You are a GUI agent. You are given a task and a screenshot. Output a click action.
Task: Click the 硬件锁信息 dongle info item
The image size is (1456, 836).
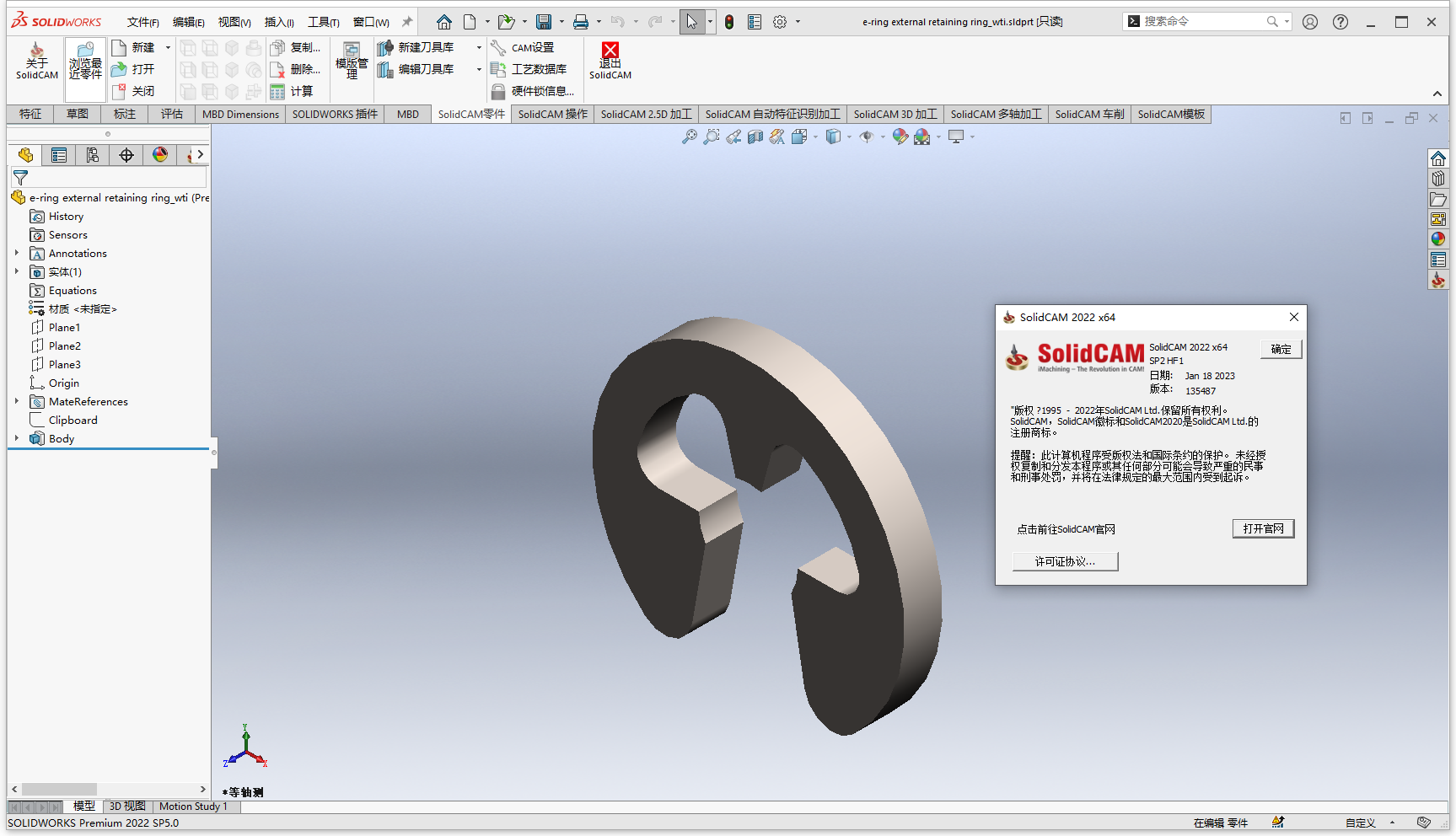(x=533, y=91)
